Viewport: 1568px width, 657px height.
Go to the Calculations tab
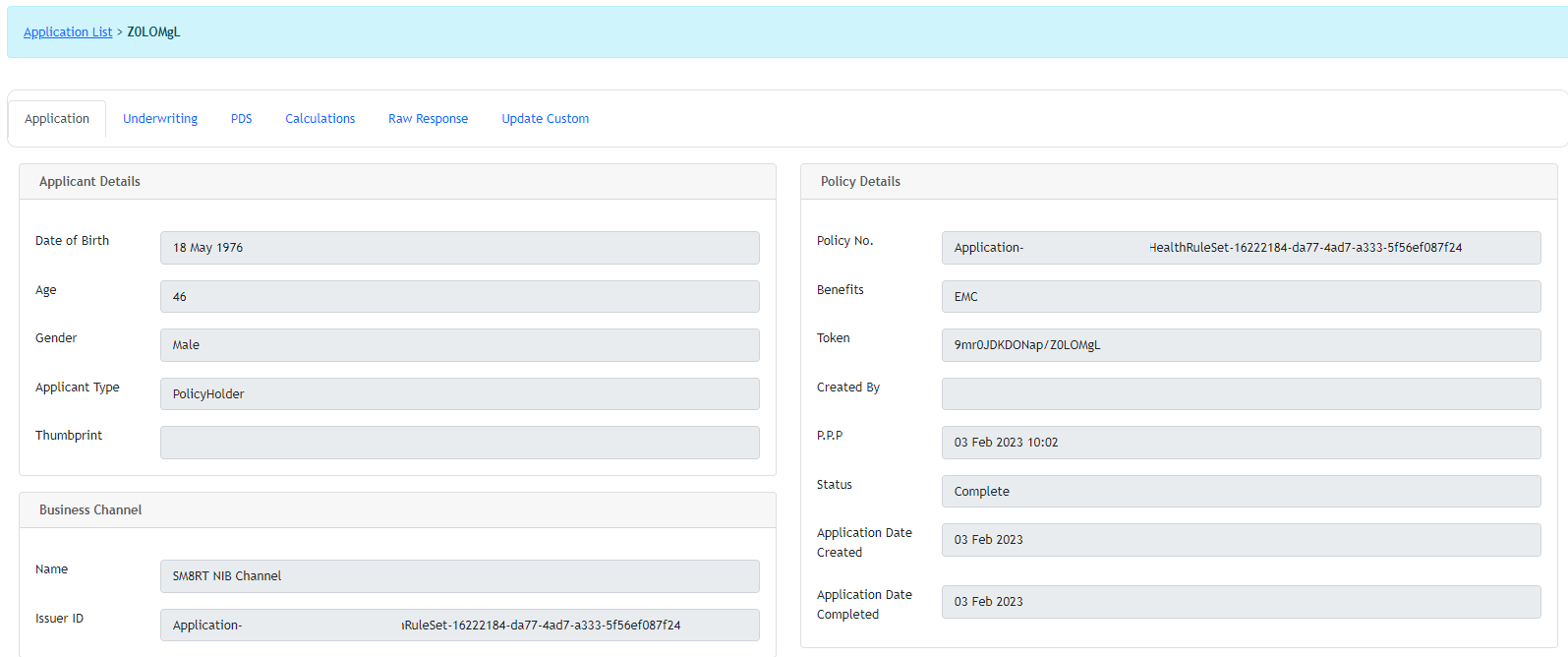point(319,119)
